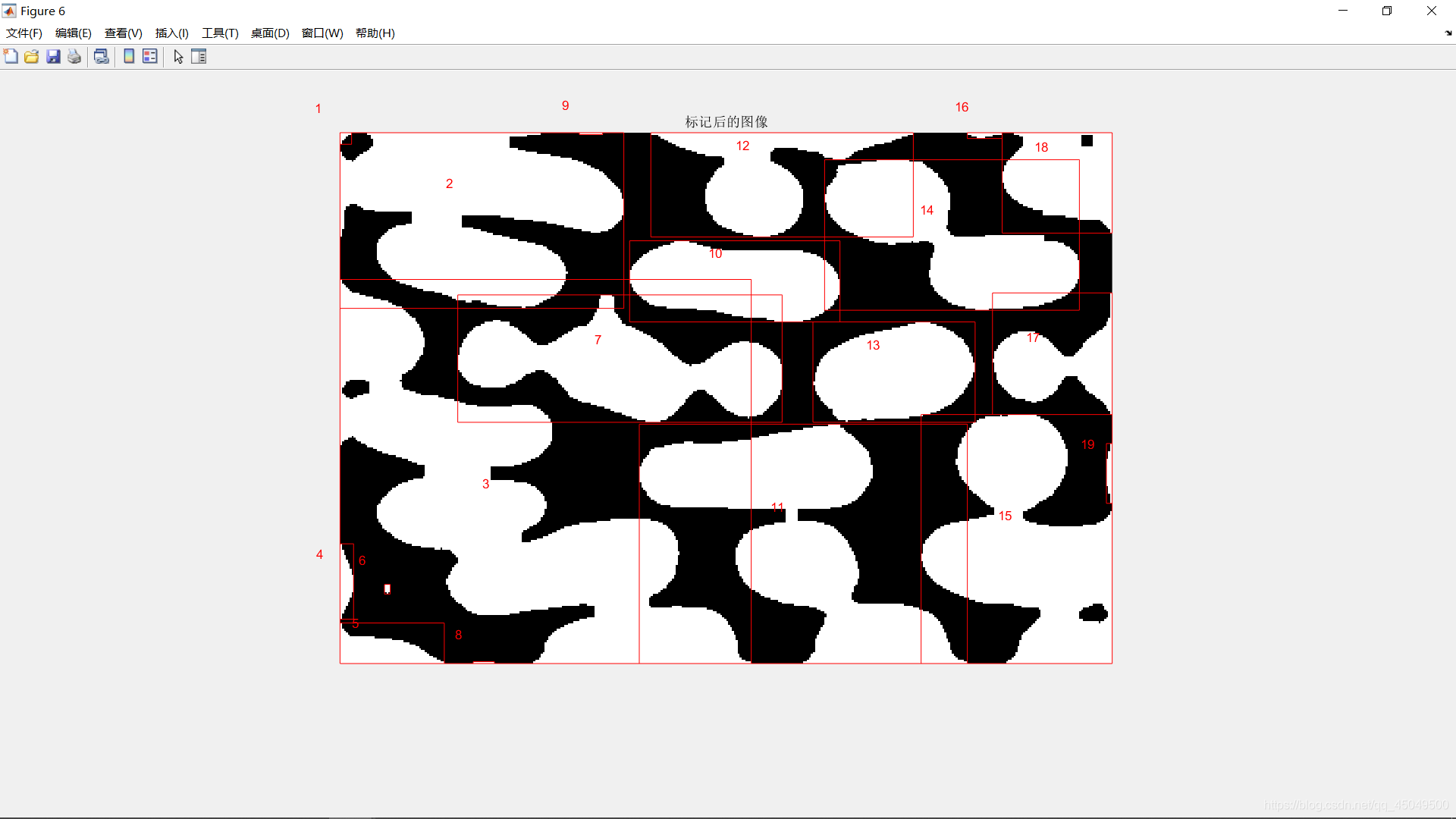Click the Link Plot toolbar icon
The width and height of the screenshot is (1456, 819).
click(x=102, y=56)
